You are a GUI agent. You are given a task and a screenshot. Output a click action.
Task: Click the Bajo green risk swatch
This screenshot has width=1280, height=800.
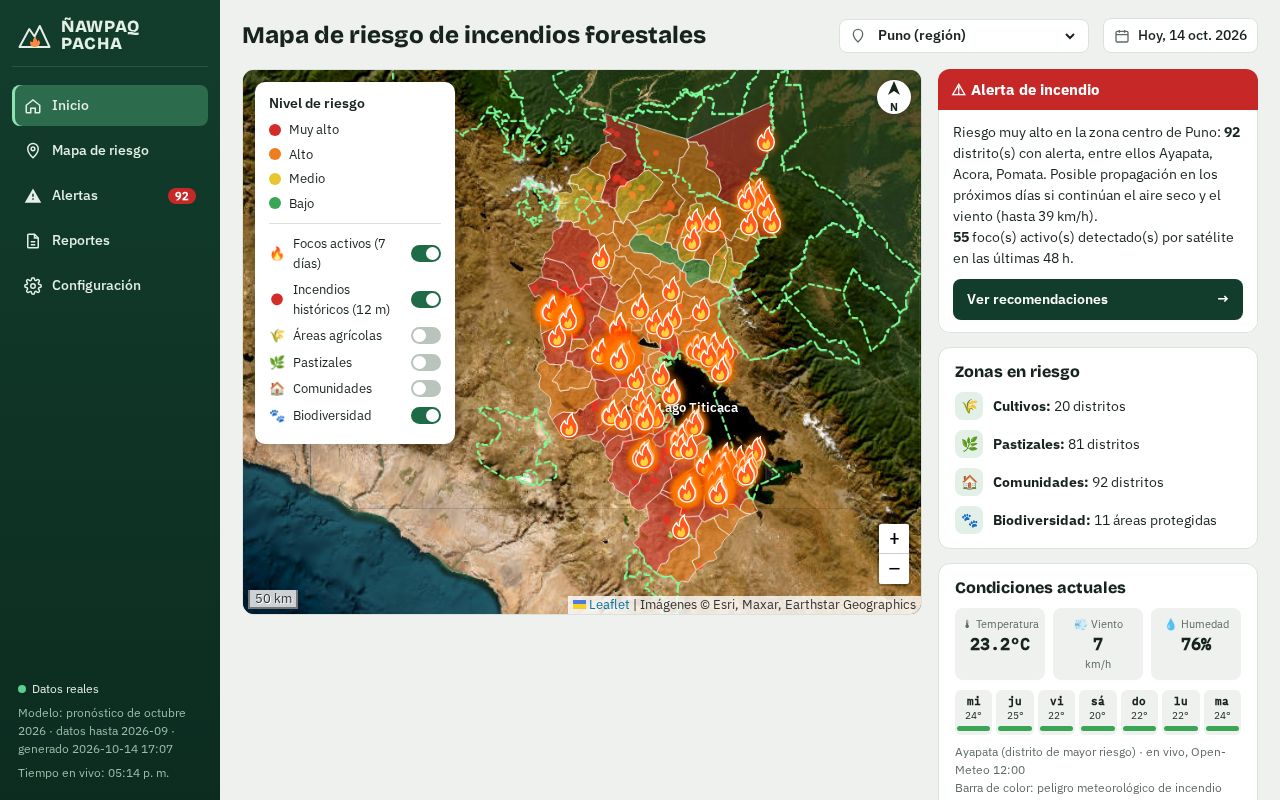point(275,203)
